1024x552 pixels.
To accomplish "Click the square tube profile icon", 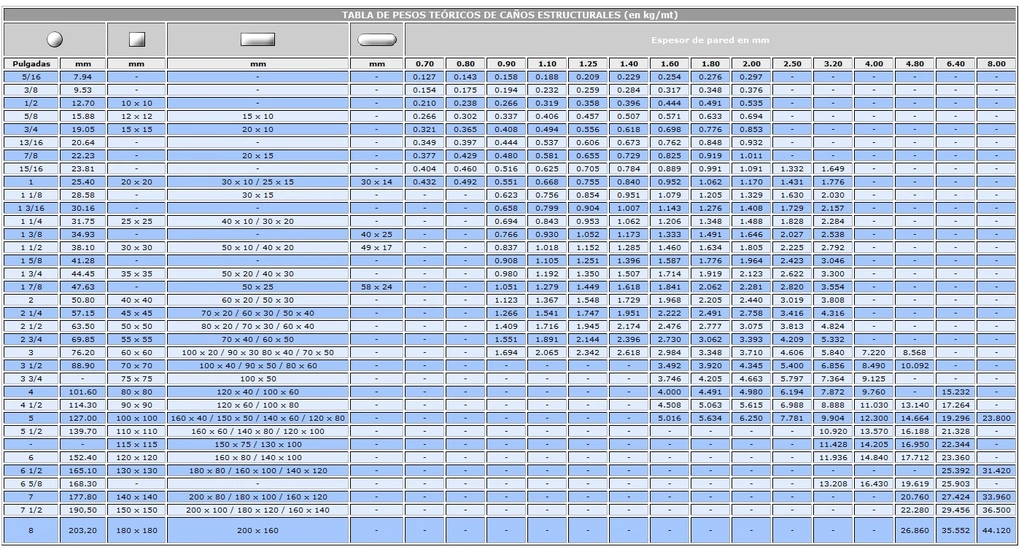I will click(x=138, y=39).
